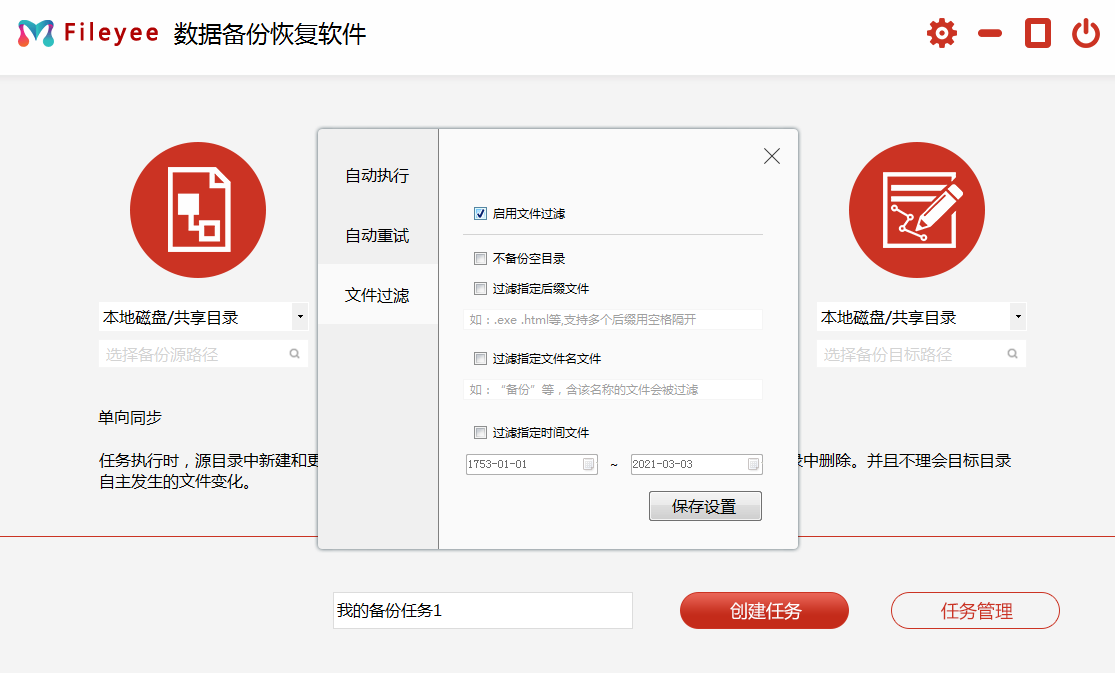Open the end date calendar picker
This screenshot has width=1115, height=673.
pyautogui.click(x=753, y=465)
